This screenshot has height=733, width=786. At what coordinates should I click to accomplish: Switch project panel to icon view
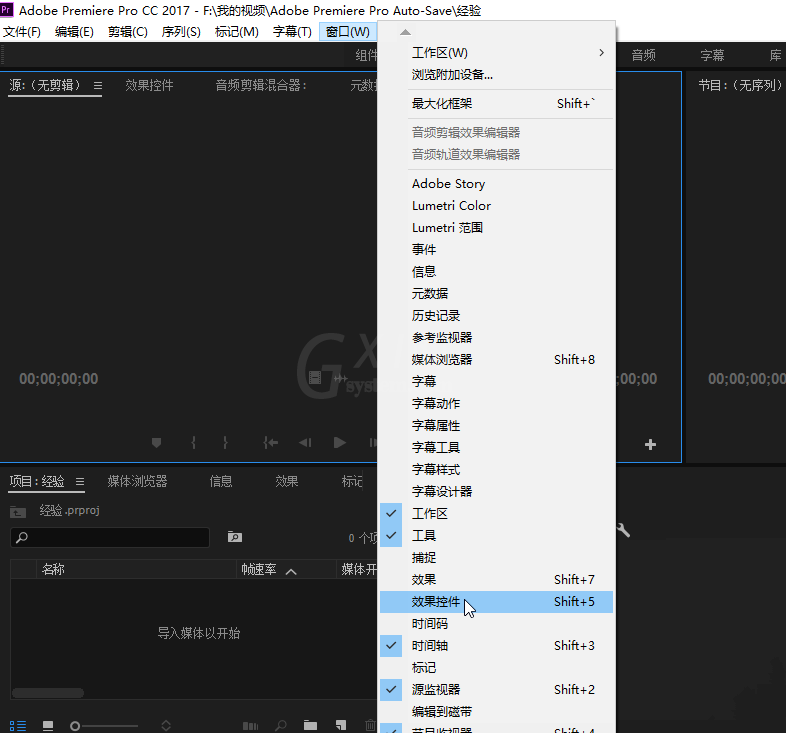tap(48, 725)
